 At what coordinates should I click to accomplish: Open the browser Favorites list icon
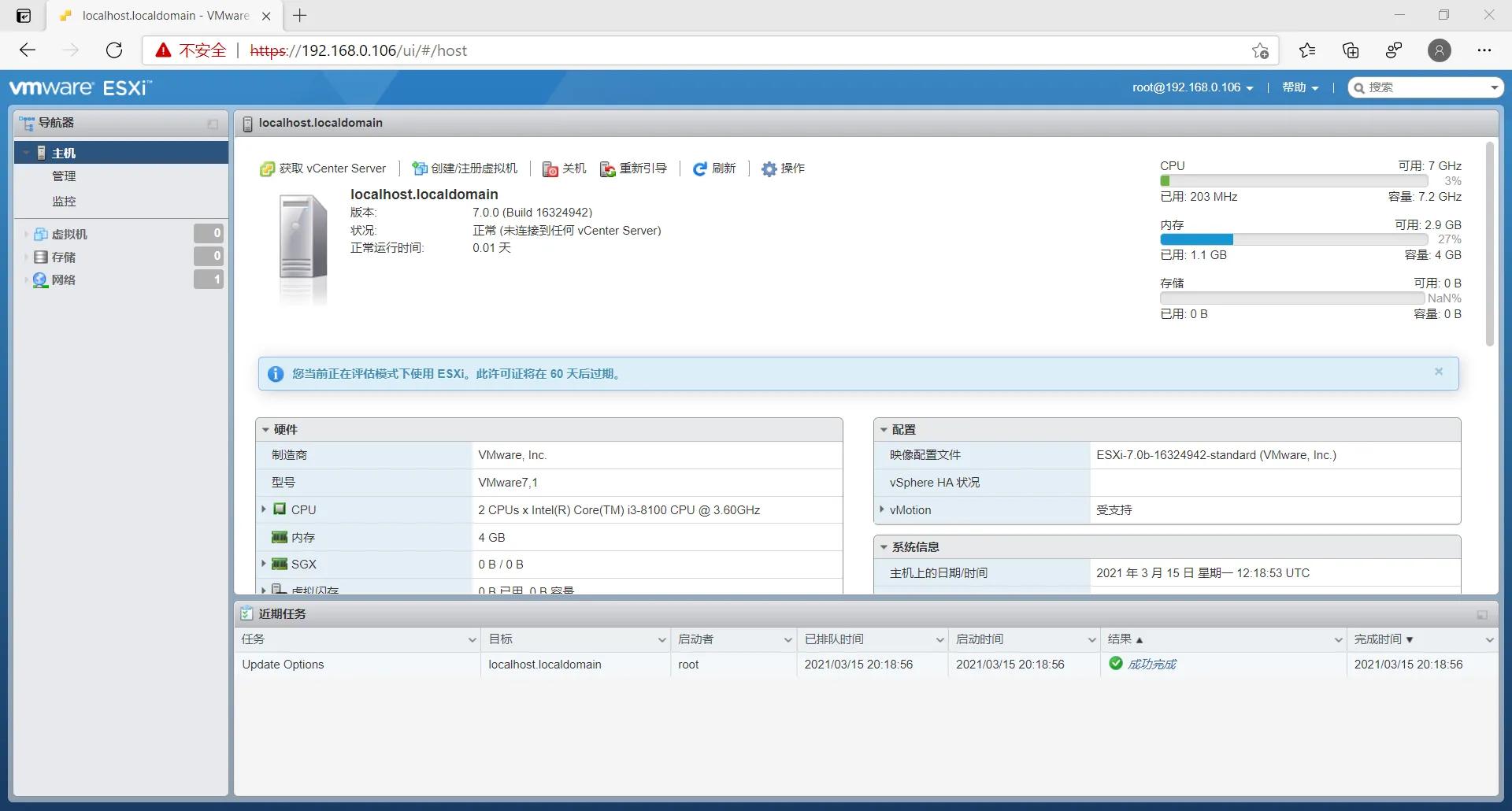(x=1307, y=50)
